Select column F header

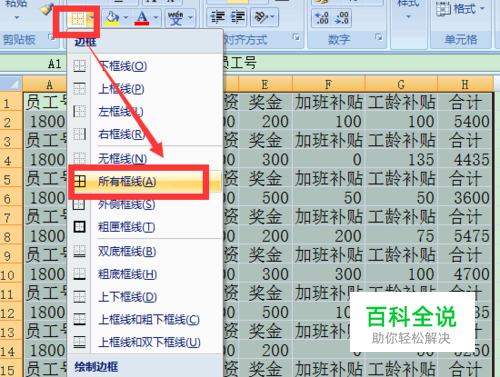click(x=329, y=84)
